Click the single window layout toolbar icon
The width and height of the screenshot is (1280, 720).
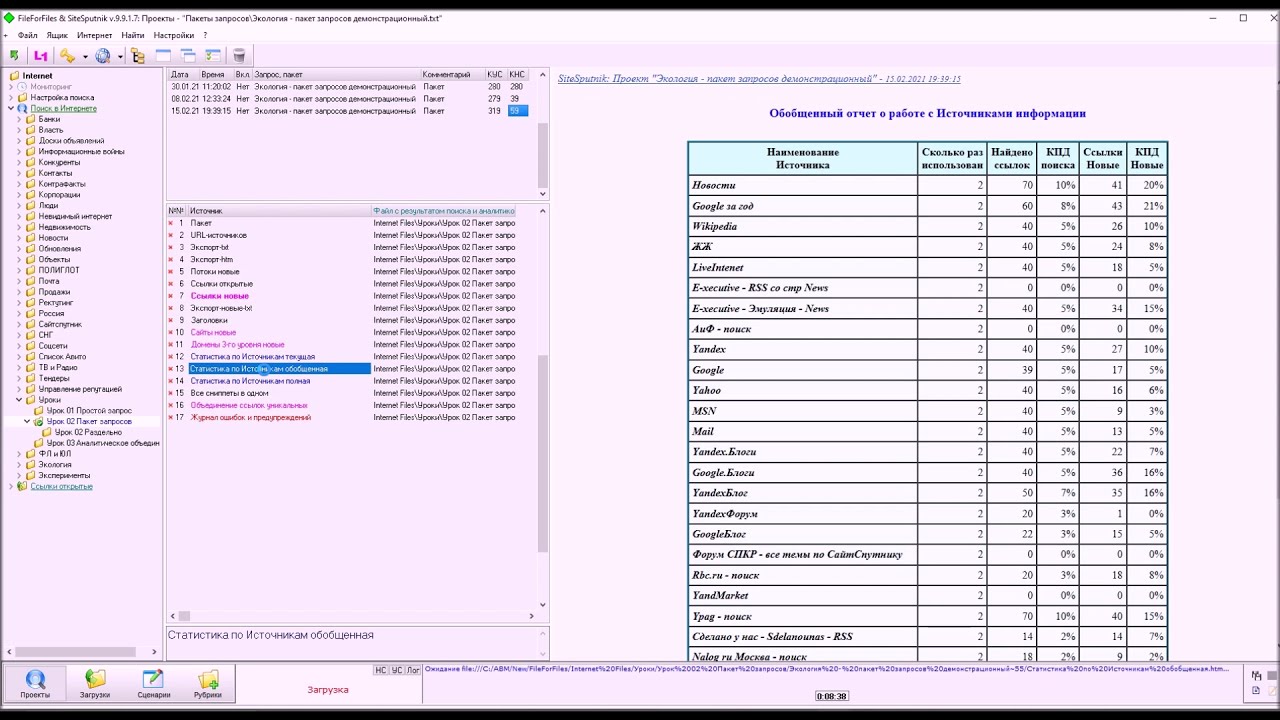(163, 56)
